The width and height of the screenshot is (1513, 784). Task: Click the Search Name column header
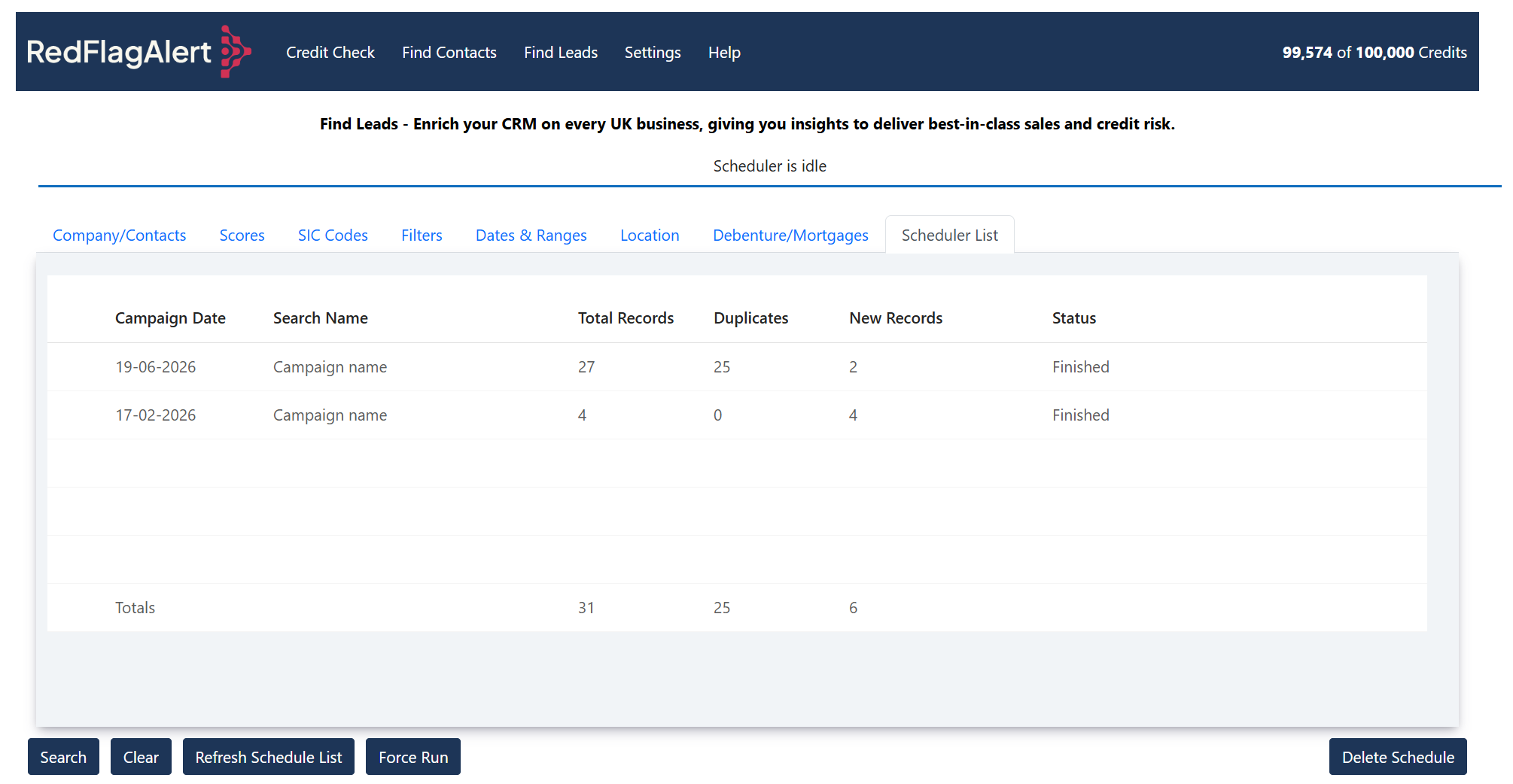click(321, 318)
